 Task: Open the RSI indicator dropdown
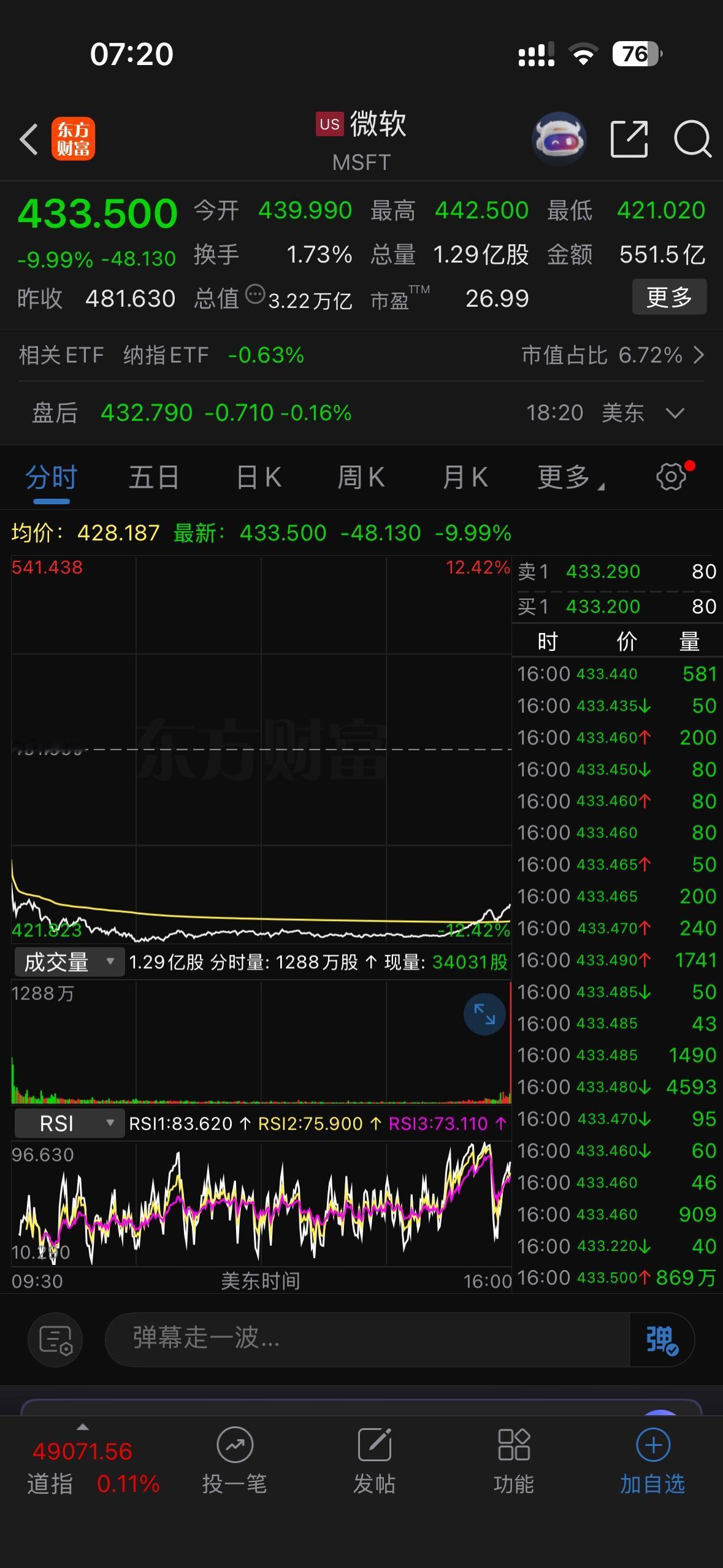click(x=69, y=1123)
